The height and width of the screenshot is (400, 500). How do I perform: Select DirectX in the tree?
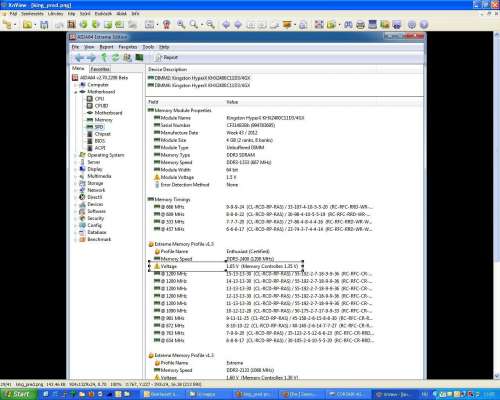tap(95, 197)
